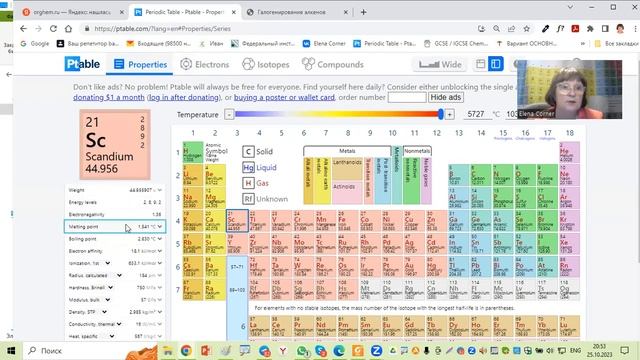Click the pen/eyedropper extension icon

pyautogui.click(x=545, y=29)
